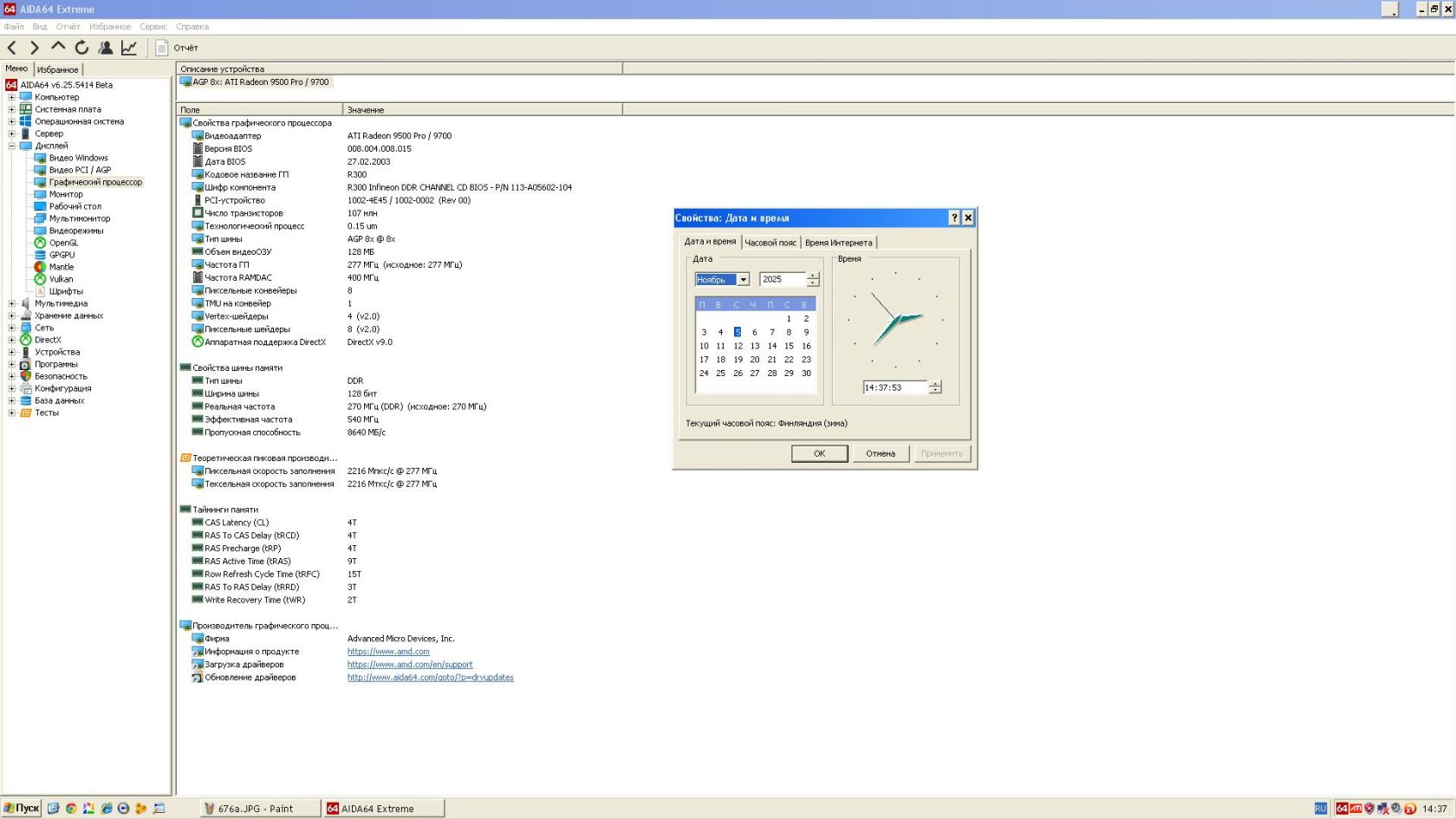Select day 12 in the calendar
Image resolution: width=1456 pixels, height=819 pixels.
(738, 346)
